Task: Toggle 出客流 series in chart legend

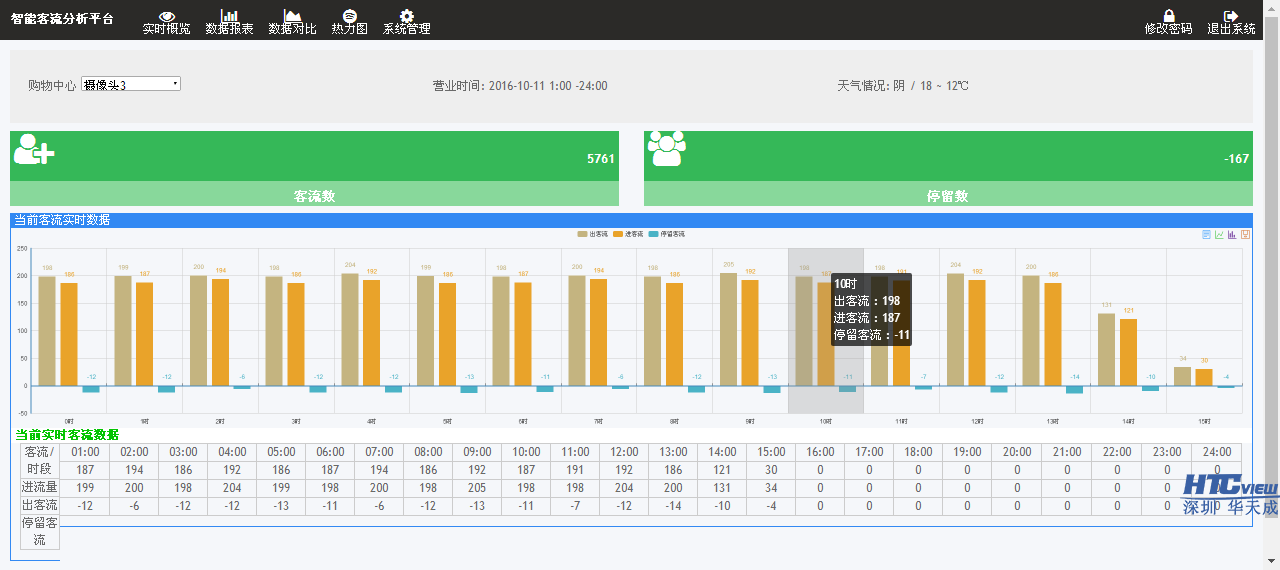Action: pyautogui.click(x=594, y=234)
